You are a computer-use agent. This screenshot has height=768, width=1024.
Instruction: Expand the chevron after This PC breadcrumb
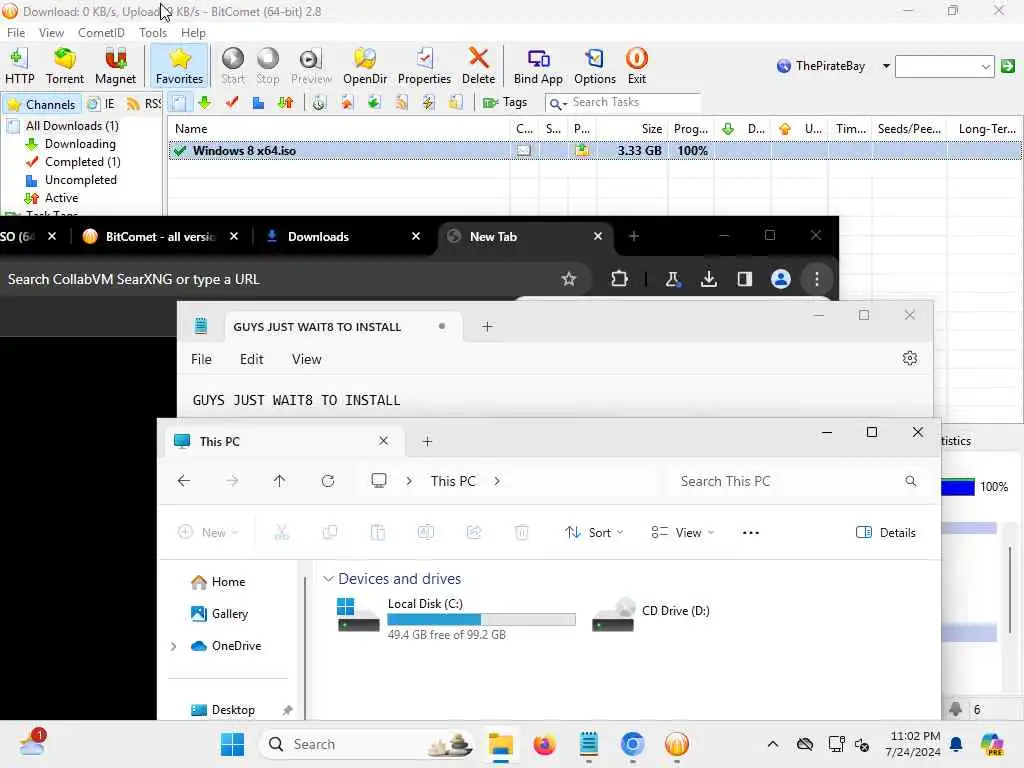497,481
